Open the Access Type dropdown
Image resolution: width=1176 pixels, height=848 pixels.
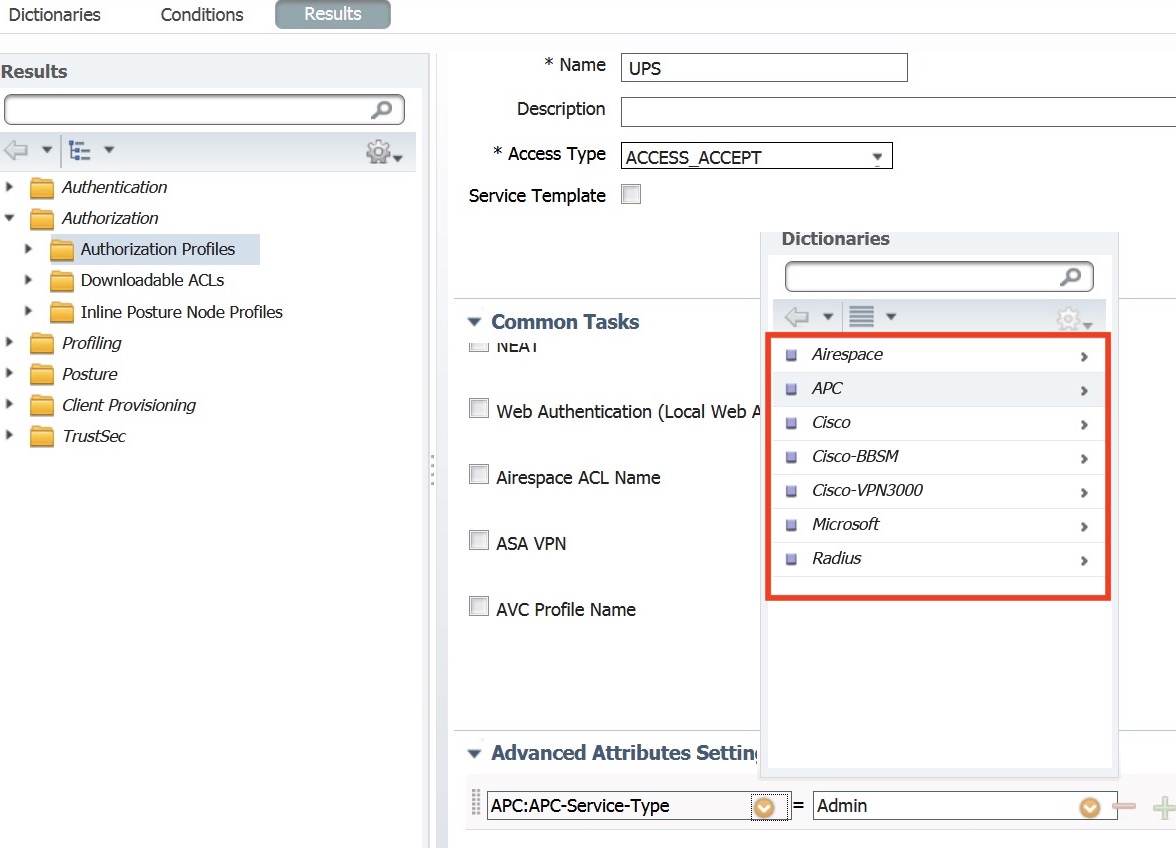pyautogui.click(x=879, y=156)
